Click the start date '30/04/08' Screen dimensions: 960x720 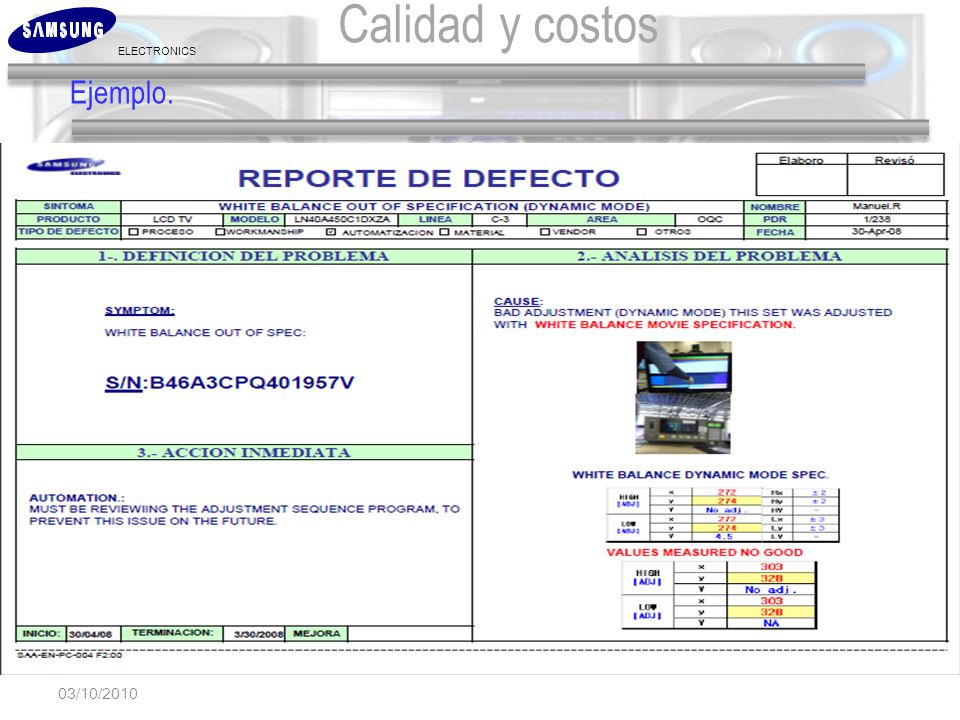[91, 634]
